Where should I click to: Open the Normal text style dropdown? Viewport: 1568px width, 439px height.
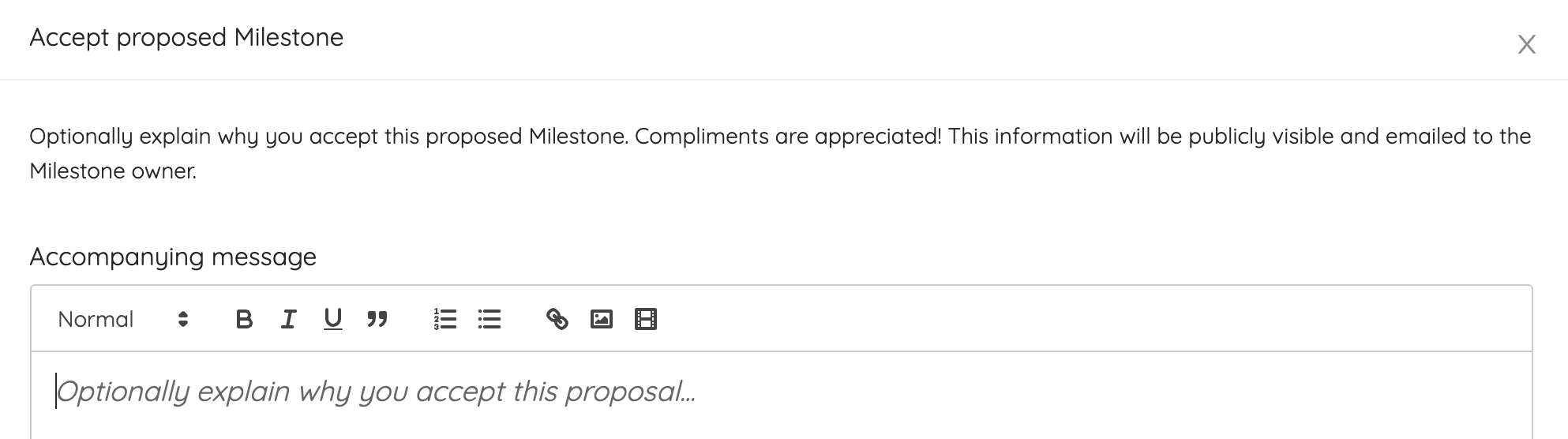(123, 319)
